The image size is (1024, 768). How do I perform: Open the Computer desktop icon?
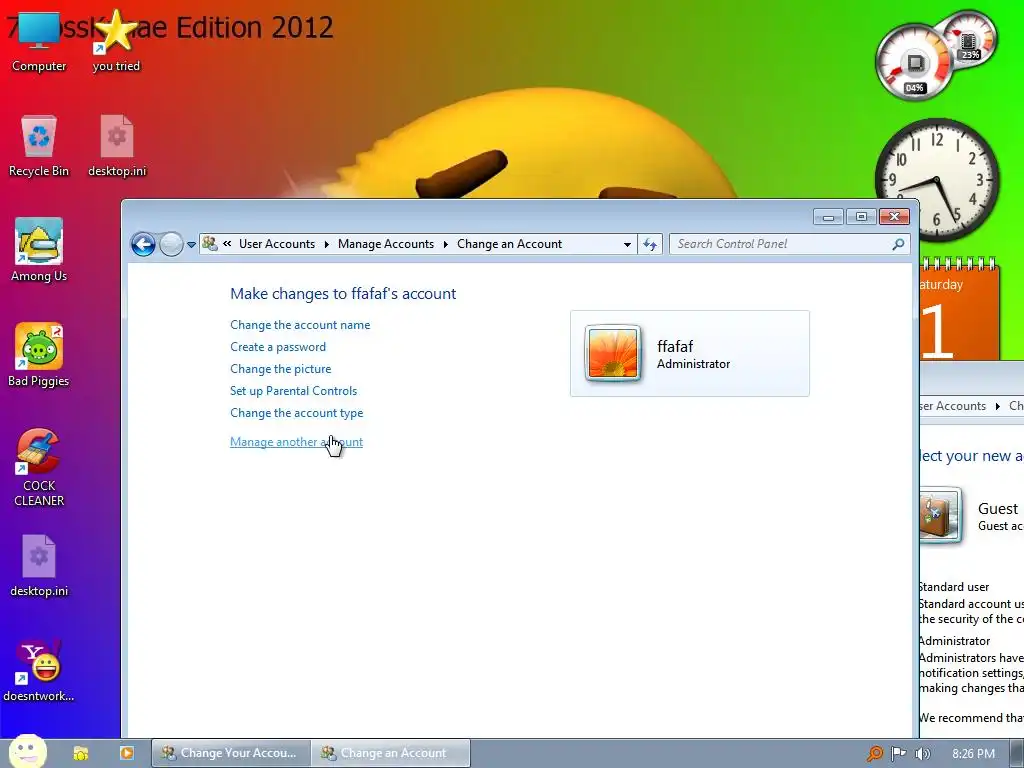(x=39, y=40)
